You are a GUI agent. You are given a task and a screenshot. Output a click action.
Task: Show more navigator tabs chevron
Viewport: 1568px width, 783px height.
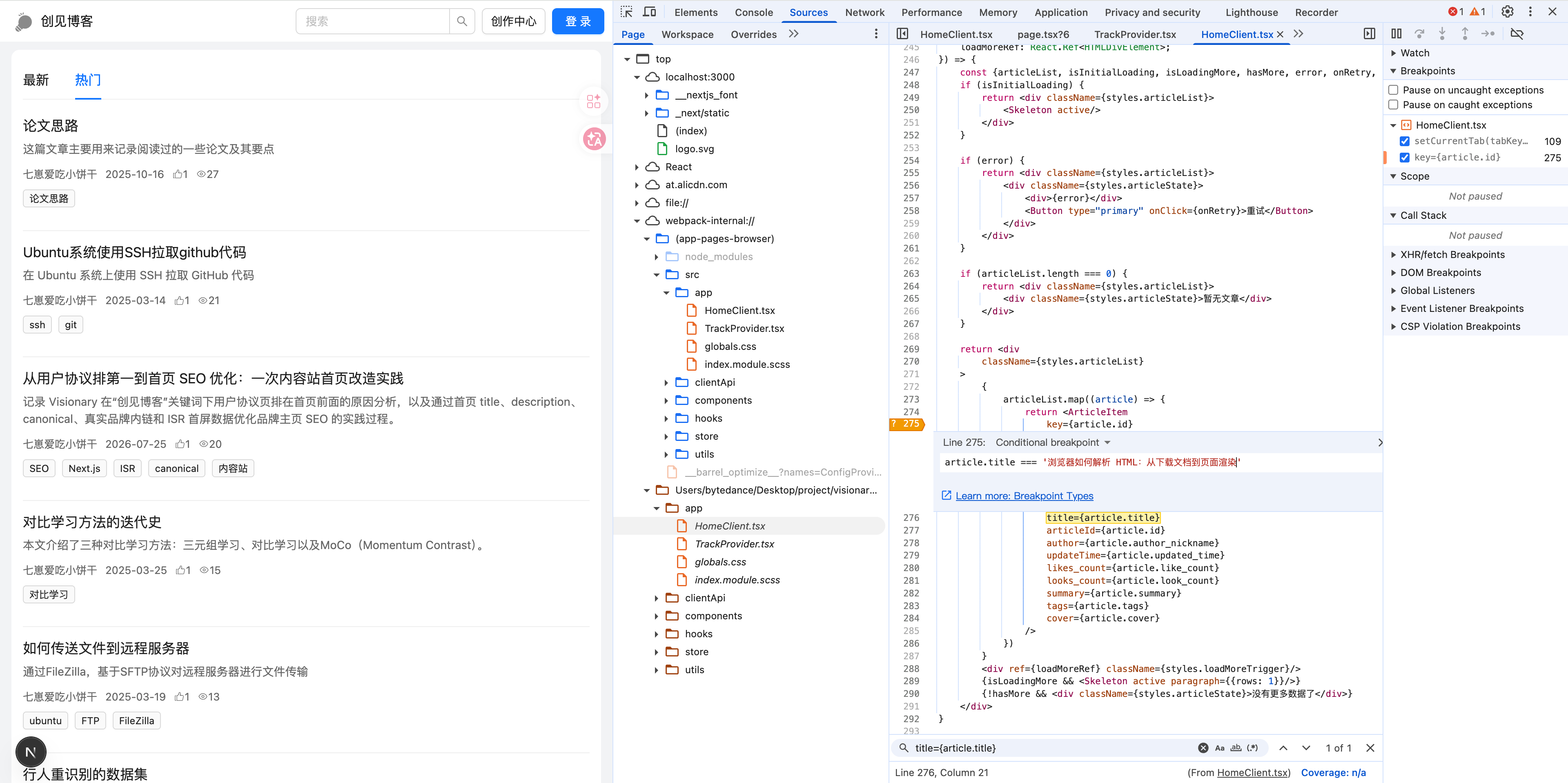794,34
